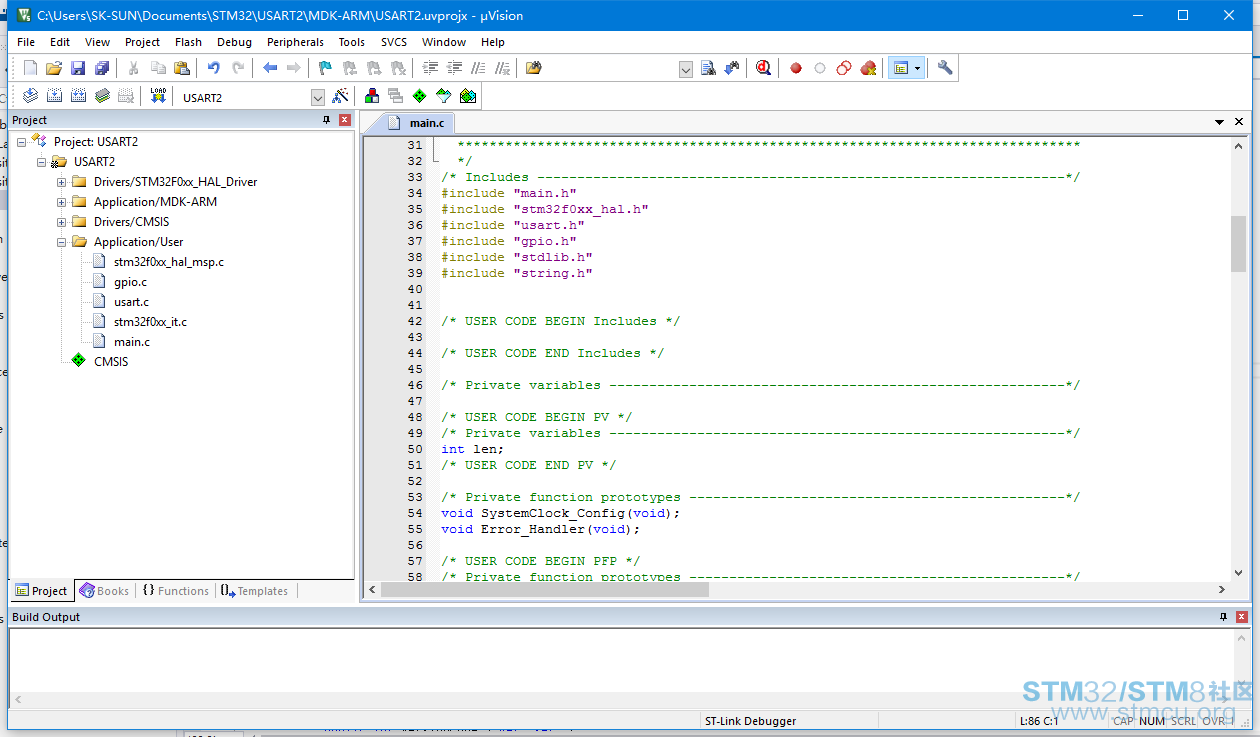This screenshot has width=1260, height=737.
Task: Open Configuration with the wrench icon
Action: (945, 68)
